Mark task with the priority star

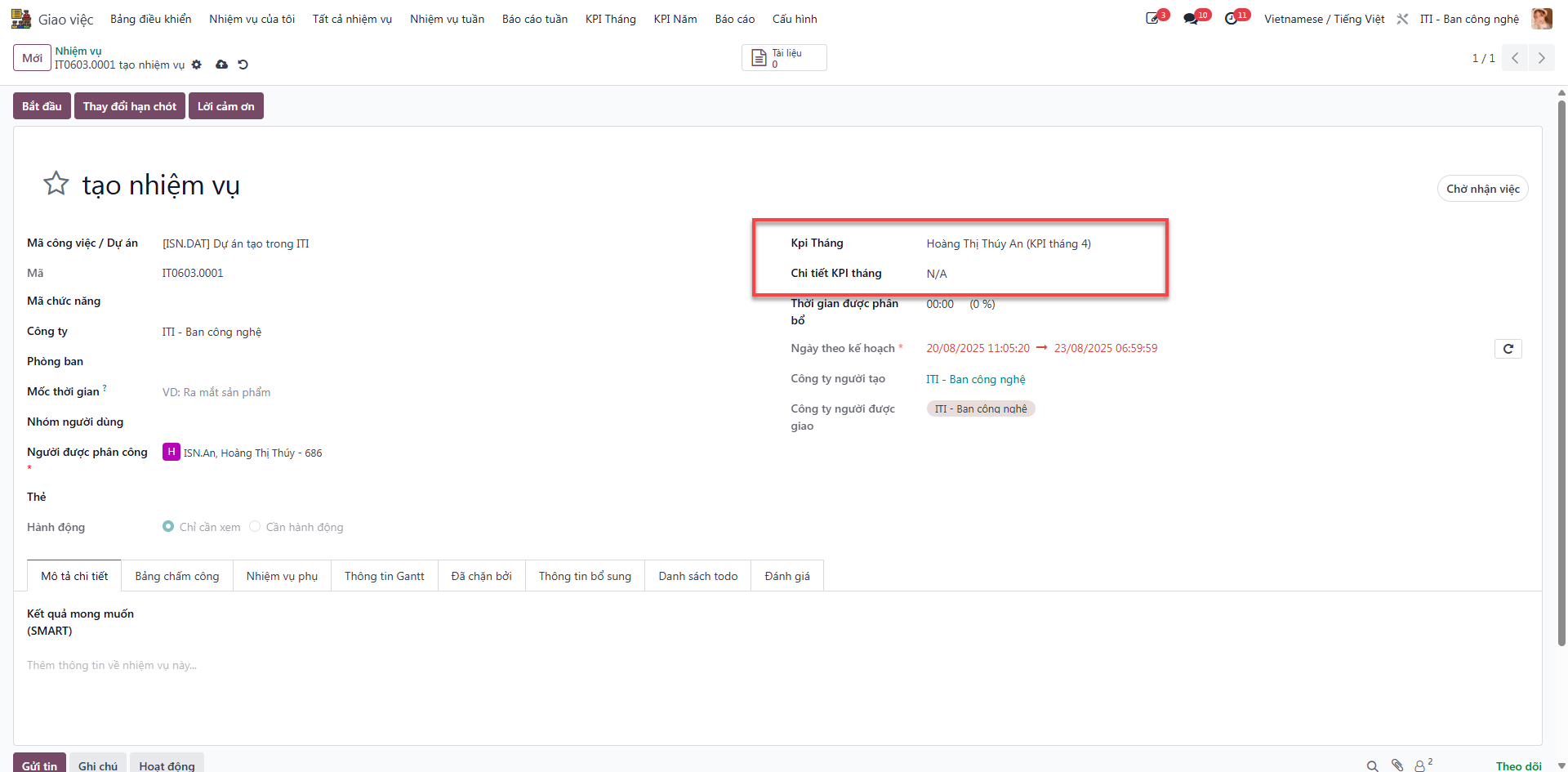click(x=56, y=183)
